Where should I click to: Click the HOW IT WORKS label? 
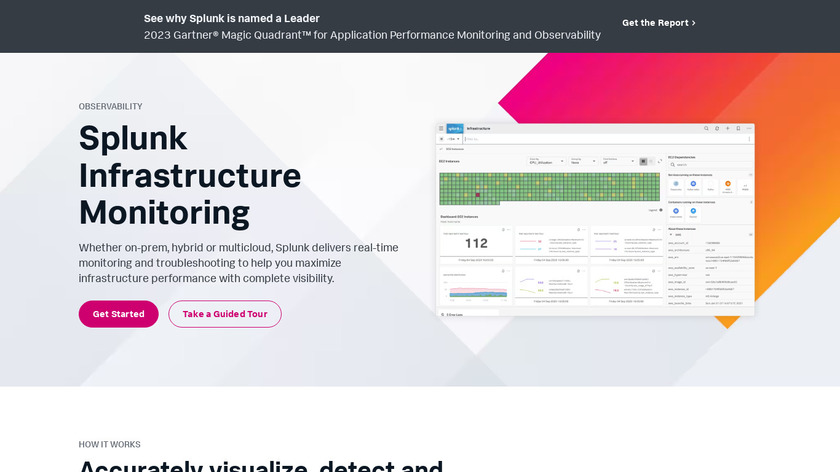[109, 445]
